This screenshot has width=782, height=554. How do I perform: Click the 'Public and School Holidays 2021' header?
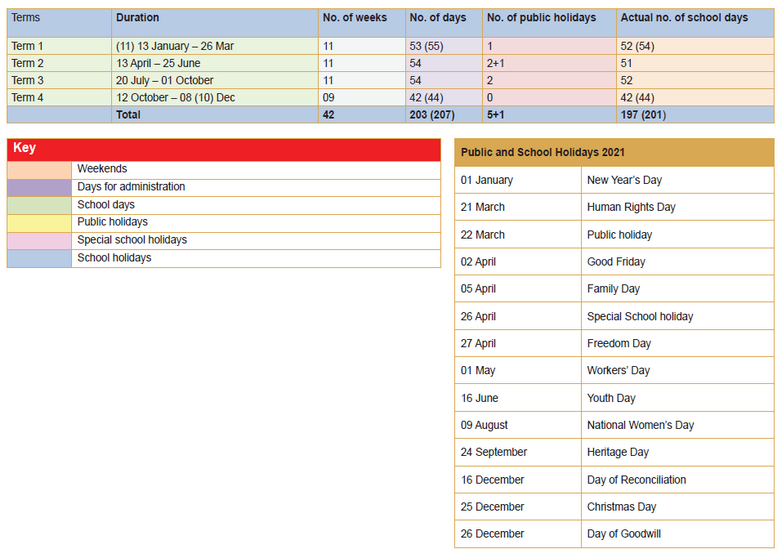click(x=614, y=153)
